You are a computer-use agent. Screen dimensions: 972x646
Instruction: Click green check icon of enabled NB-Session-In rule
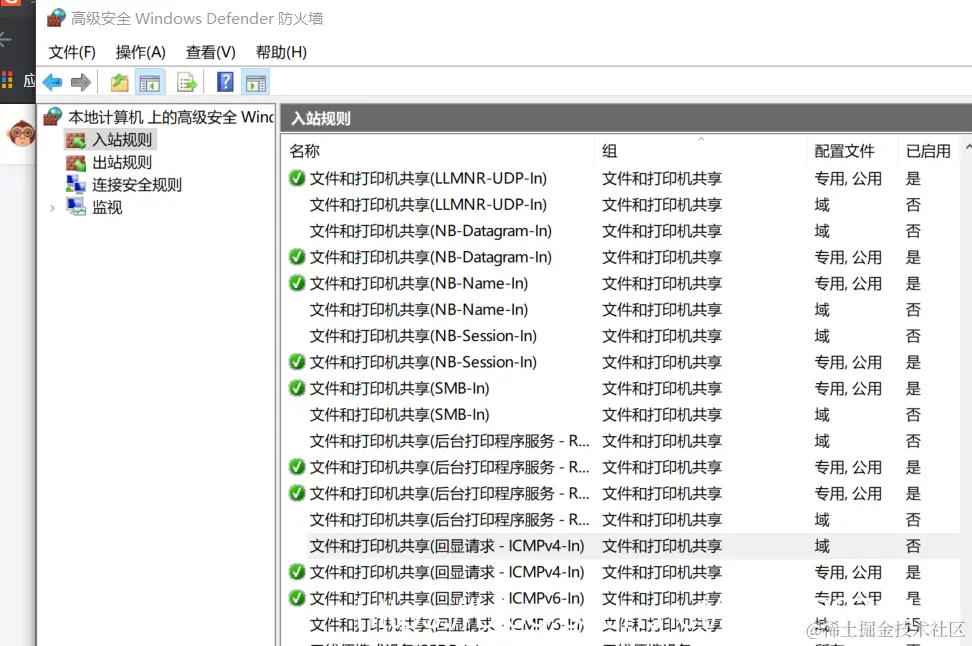[297, 361]
